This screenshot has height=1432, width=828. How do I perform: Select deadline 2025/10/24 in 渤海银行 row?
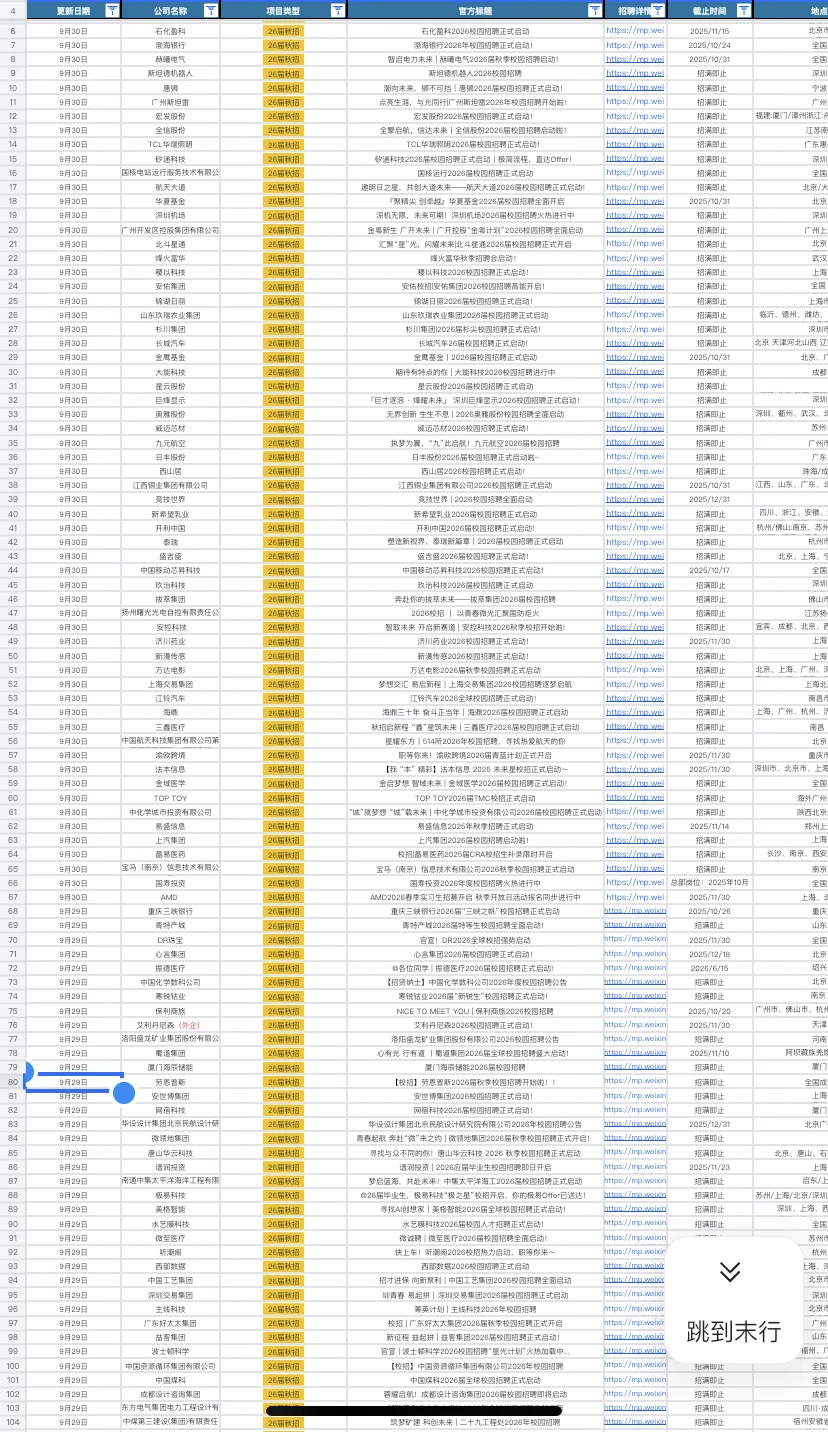coord(710,45)
